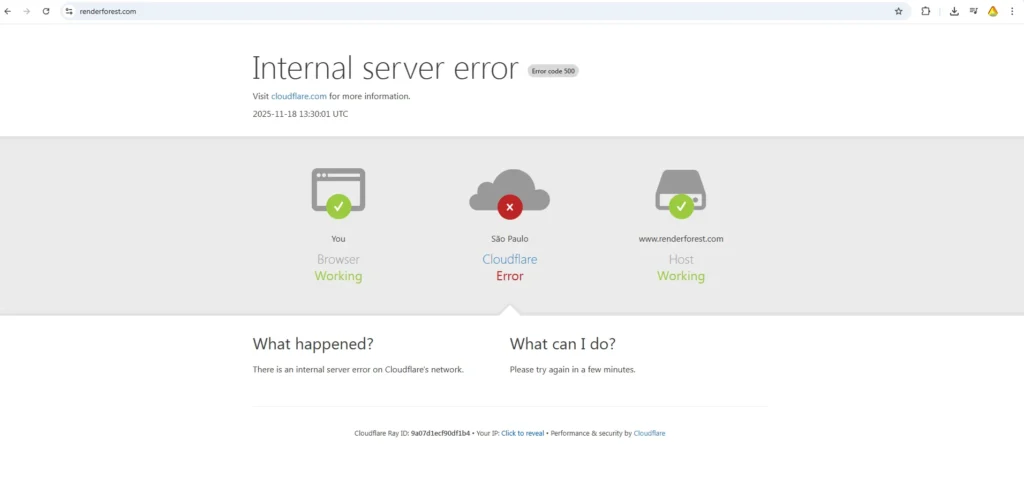
Task: Click the Error code 500 badge
Action: point(553,71)
